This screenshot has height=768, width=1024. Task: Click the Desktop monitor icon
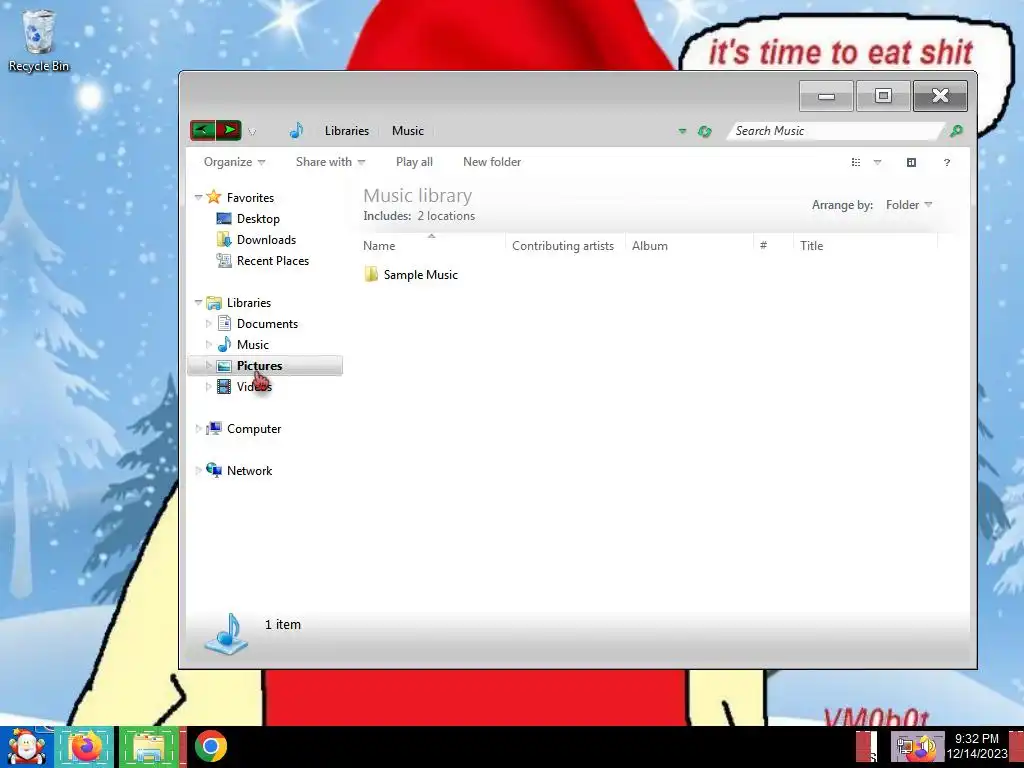click(x=223, y=219)
